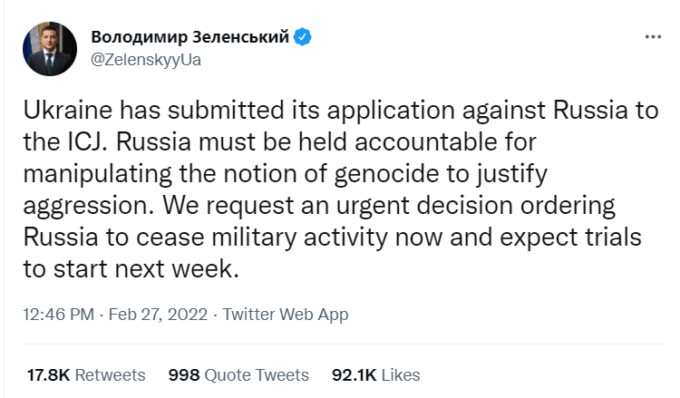The width and height of the screenshot is (680, 398).
Task: Click the Feb 27, 2022 date
Action: pos(158,314)
